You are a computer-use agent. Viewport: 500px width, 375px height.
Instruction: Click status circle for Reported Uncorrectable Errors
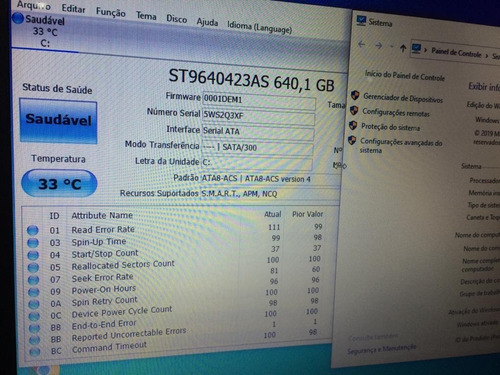pyautogui.click(x=34, y=340)
